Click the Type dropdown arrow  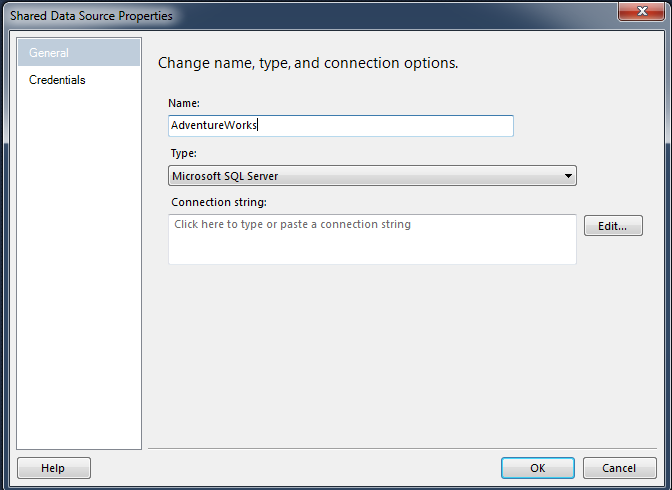[x=568, y=176]
